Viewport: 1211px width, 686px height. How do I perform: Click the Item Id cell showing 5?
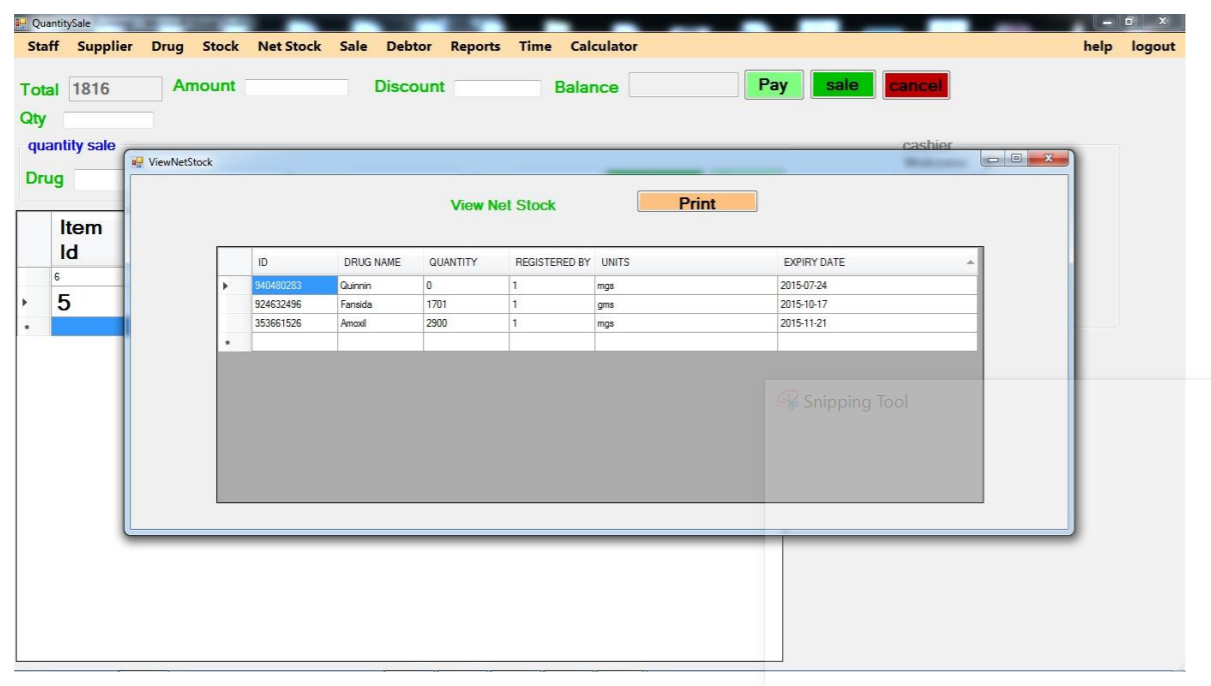coord(87,302)
